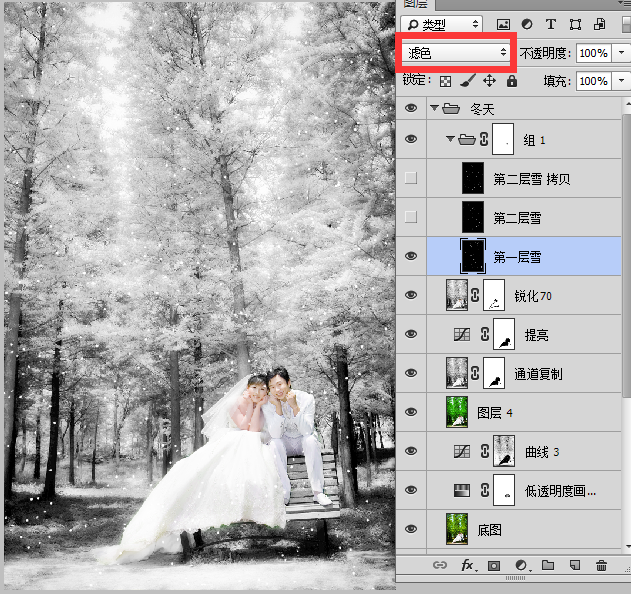This screenshot has height=594, width=631.
Task: Select the 曲线 3 layer name
Action: (542, 452)
